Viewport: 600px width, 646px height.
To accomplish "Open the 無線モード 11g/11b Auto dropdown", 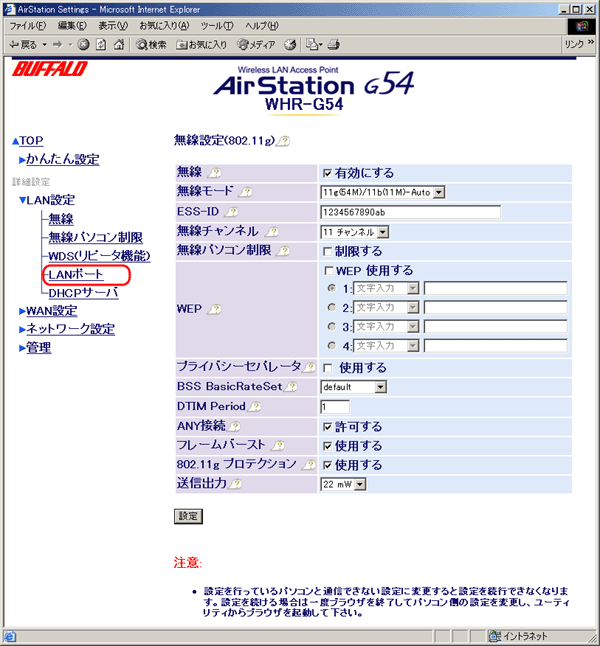I will [x=382, y=192].
